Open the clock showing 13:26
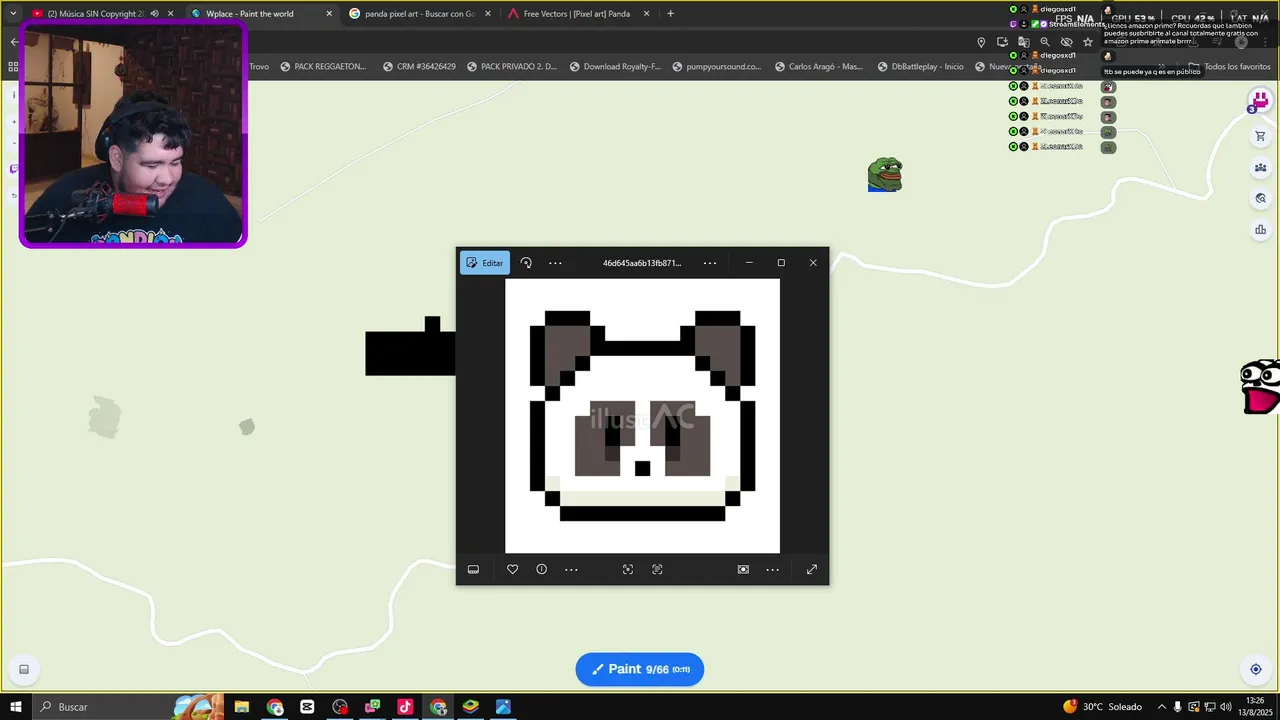This screenshot has width=1280, height=720. click(x=1255, y=707)
